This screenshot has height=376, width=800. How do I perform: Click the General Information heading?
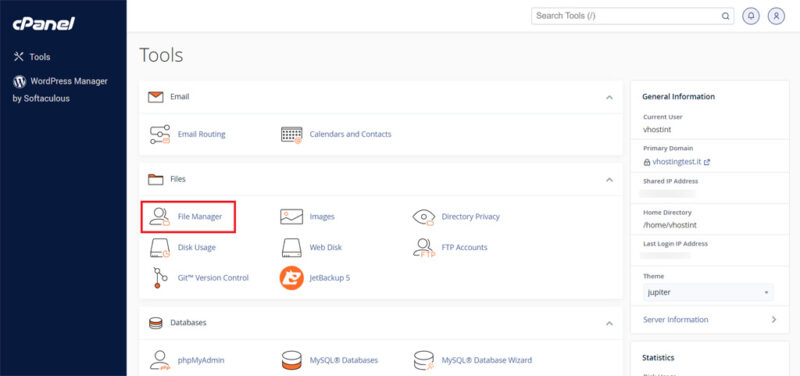click(x=678, y=97)
